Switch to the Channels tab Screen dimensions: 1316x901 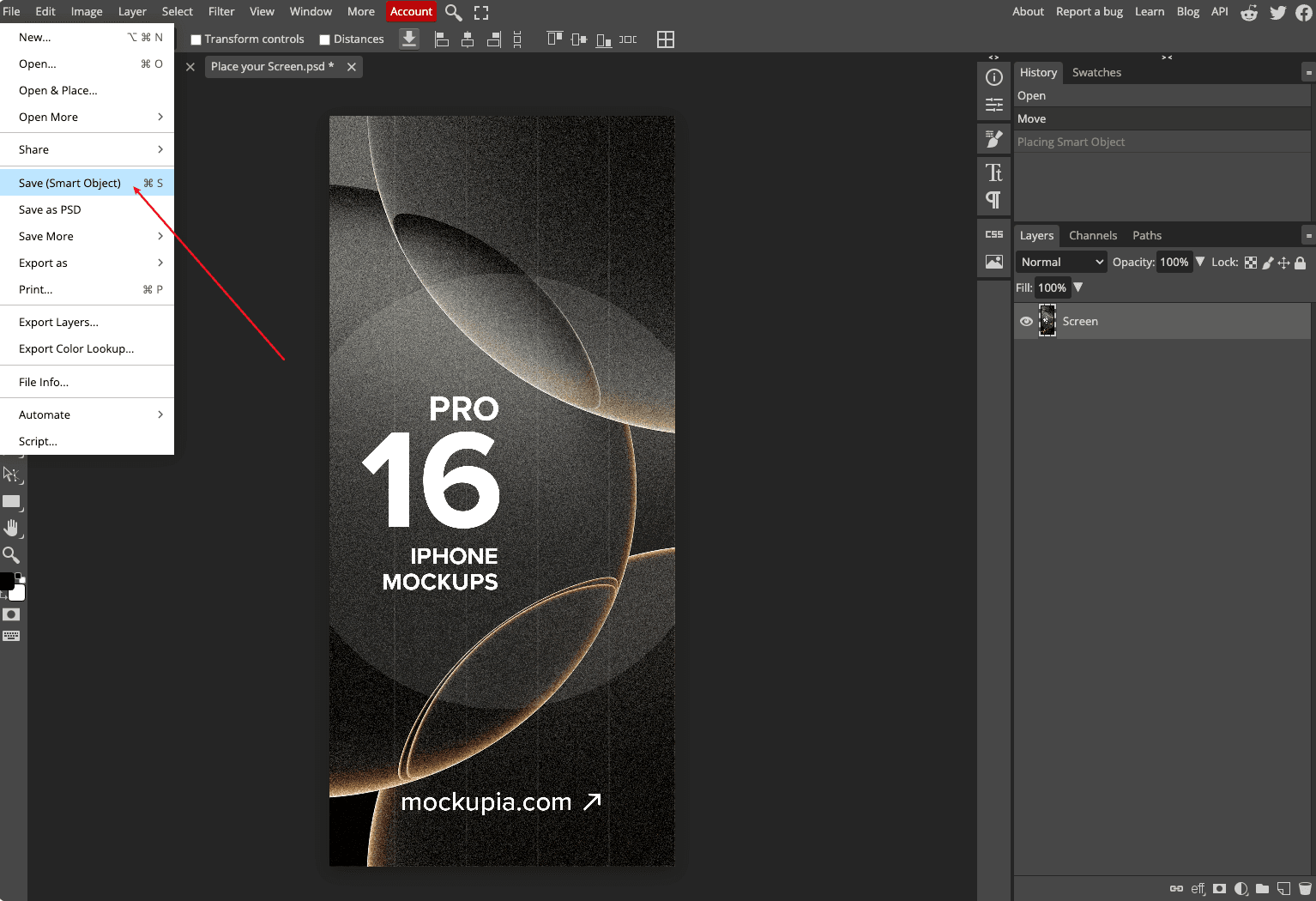click(x=1092, y=235)
